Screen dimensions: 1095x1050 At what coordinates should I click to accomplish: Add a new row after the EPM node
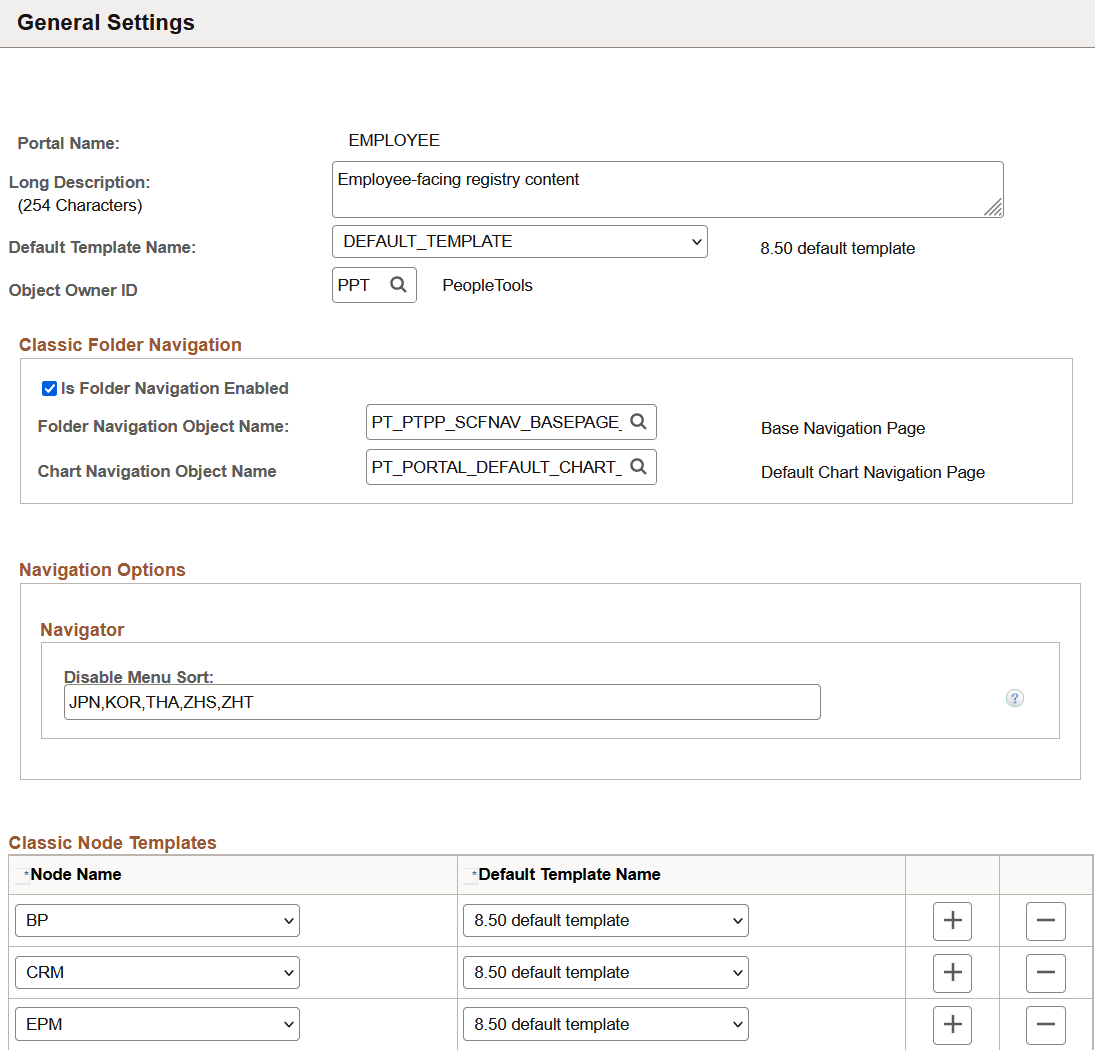coord(952,1023)
